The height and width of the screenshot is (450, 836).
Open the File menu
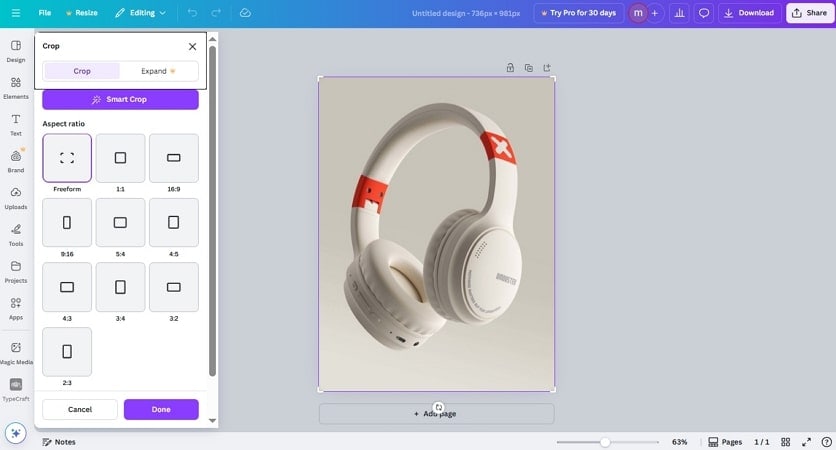point(45,13)
